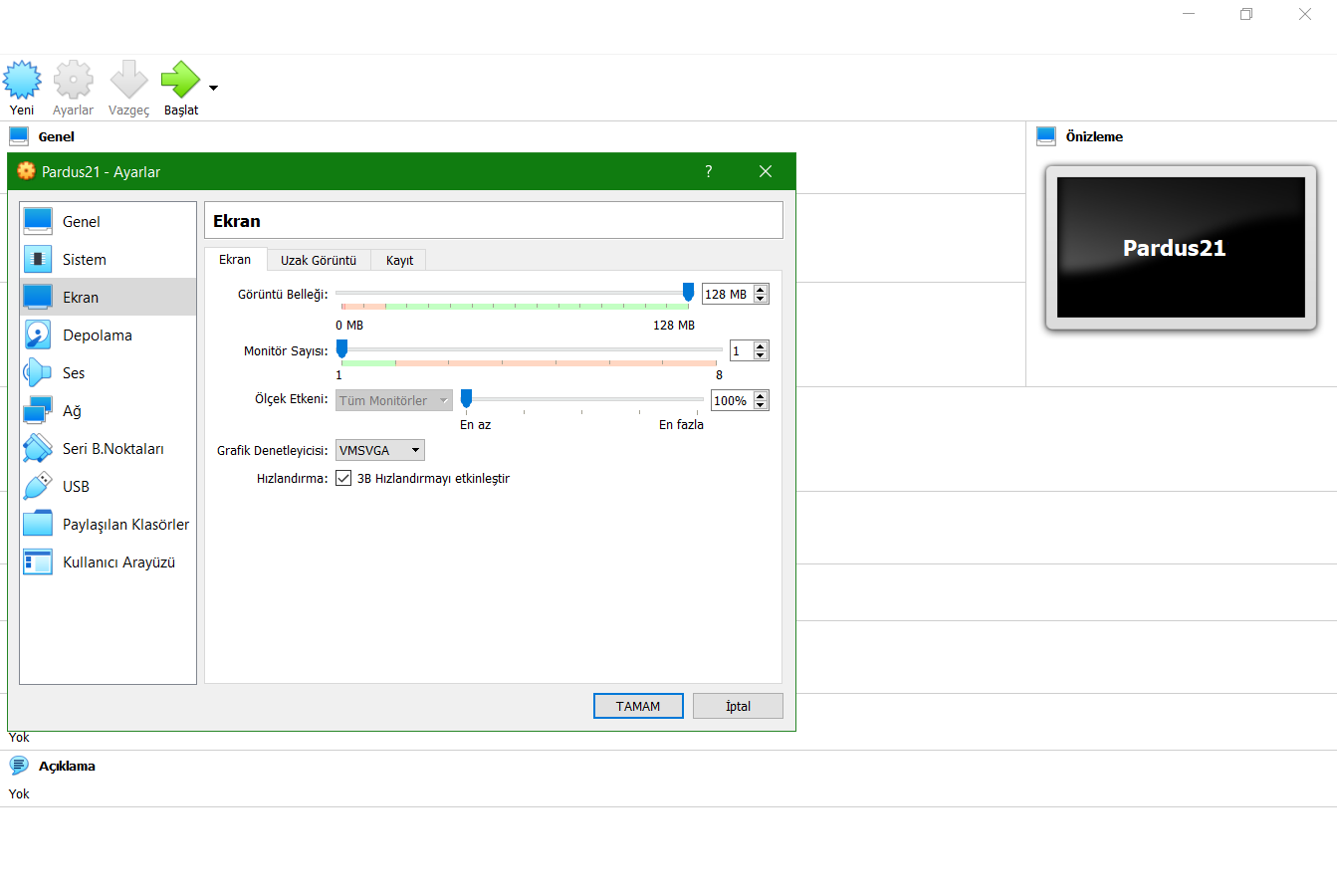The width and height of the screenshot is (1337, 896).
Task: Open Seri B.Noktaları settings
Action: [x=109, y=448]
